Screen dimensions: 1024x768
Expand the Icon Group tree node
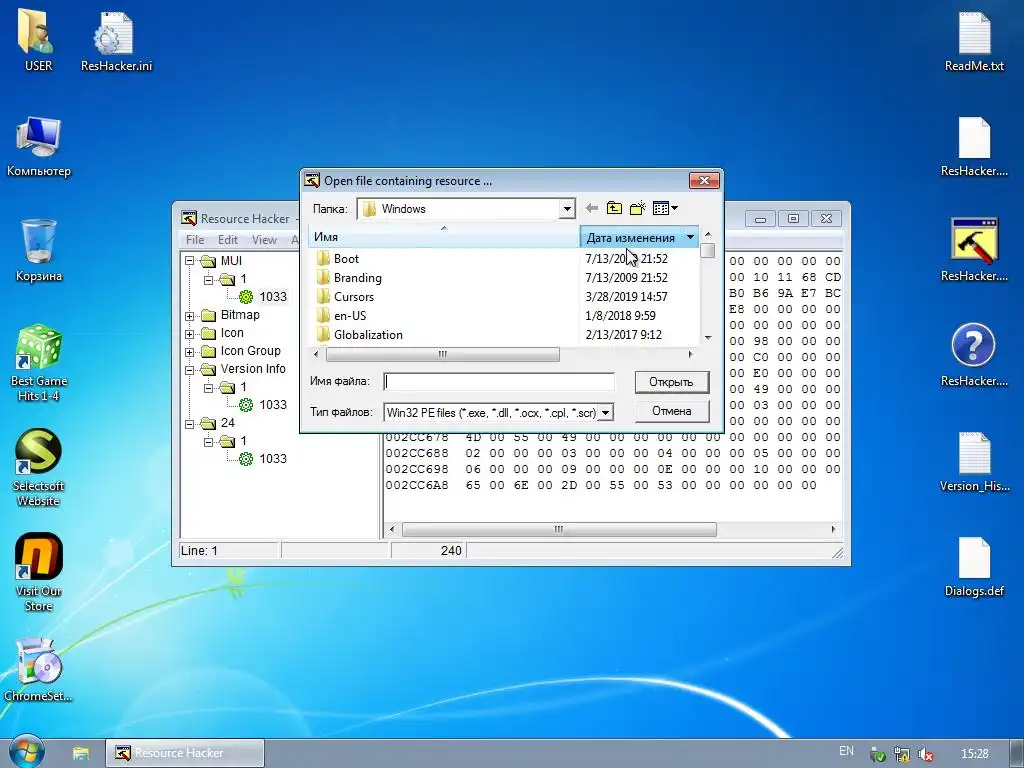coord(189,352)
